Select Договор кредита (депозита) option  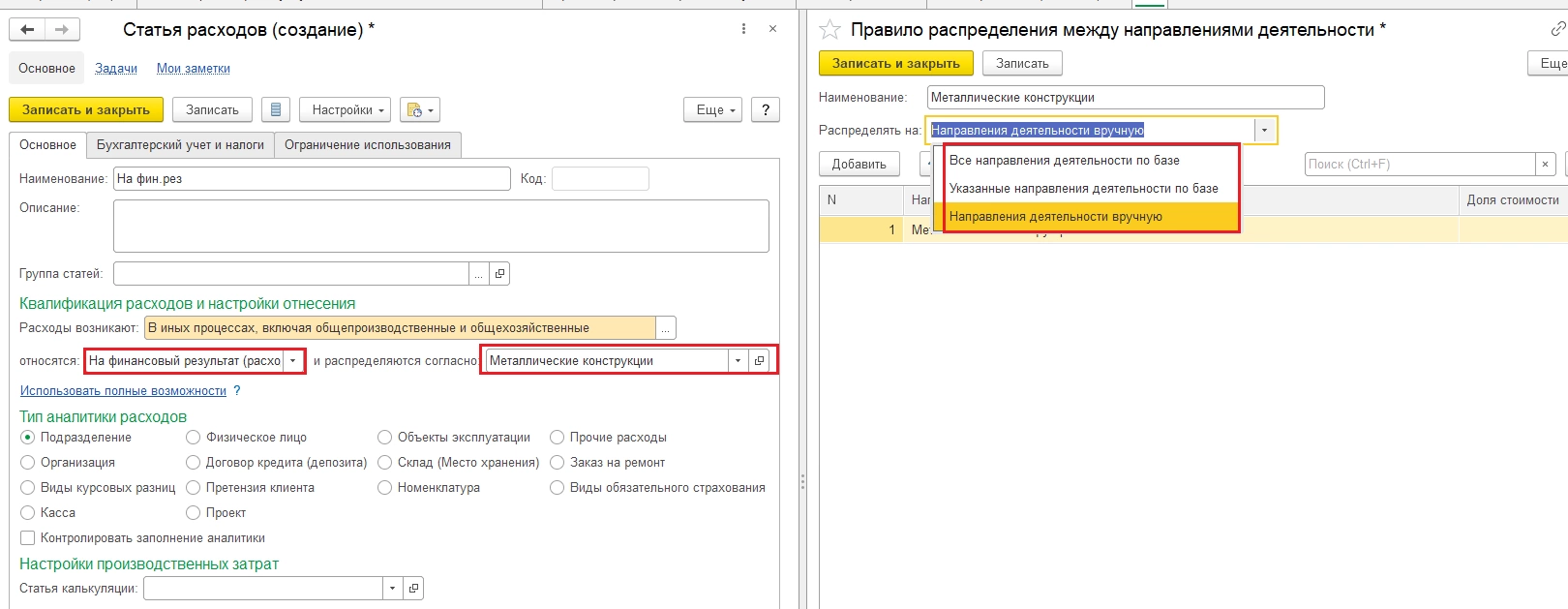click(193, 463)
